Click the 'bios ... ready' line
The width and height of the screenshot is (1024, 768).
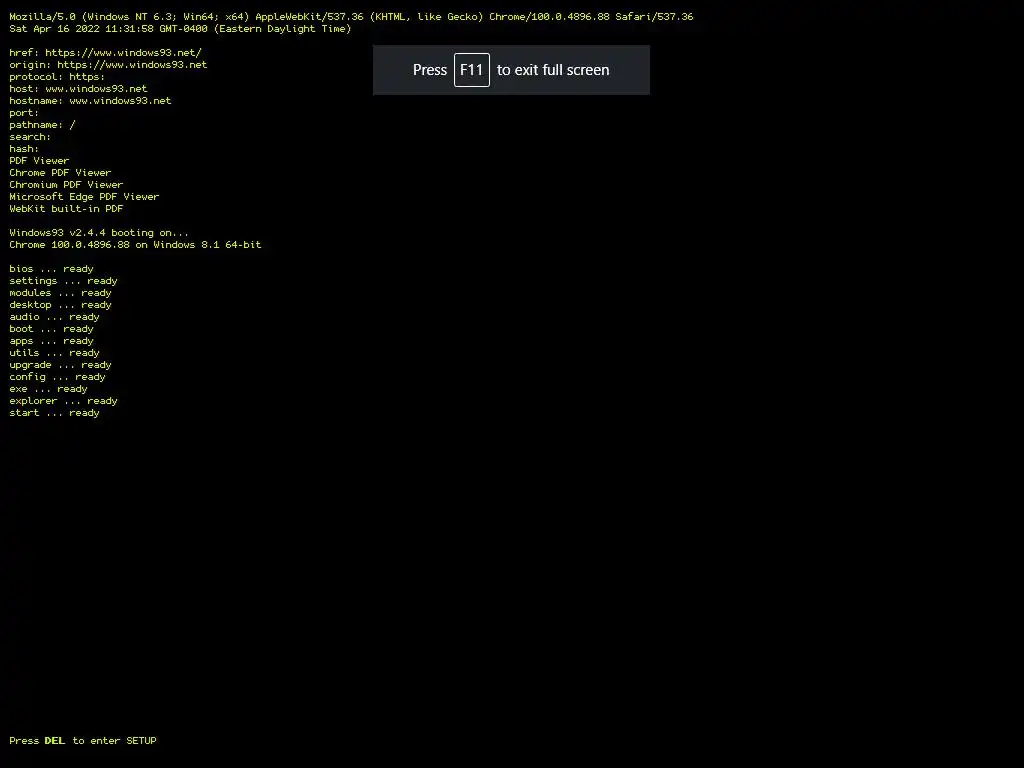click(51, 269)
